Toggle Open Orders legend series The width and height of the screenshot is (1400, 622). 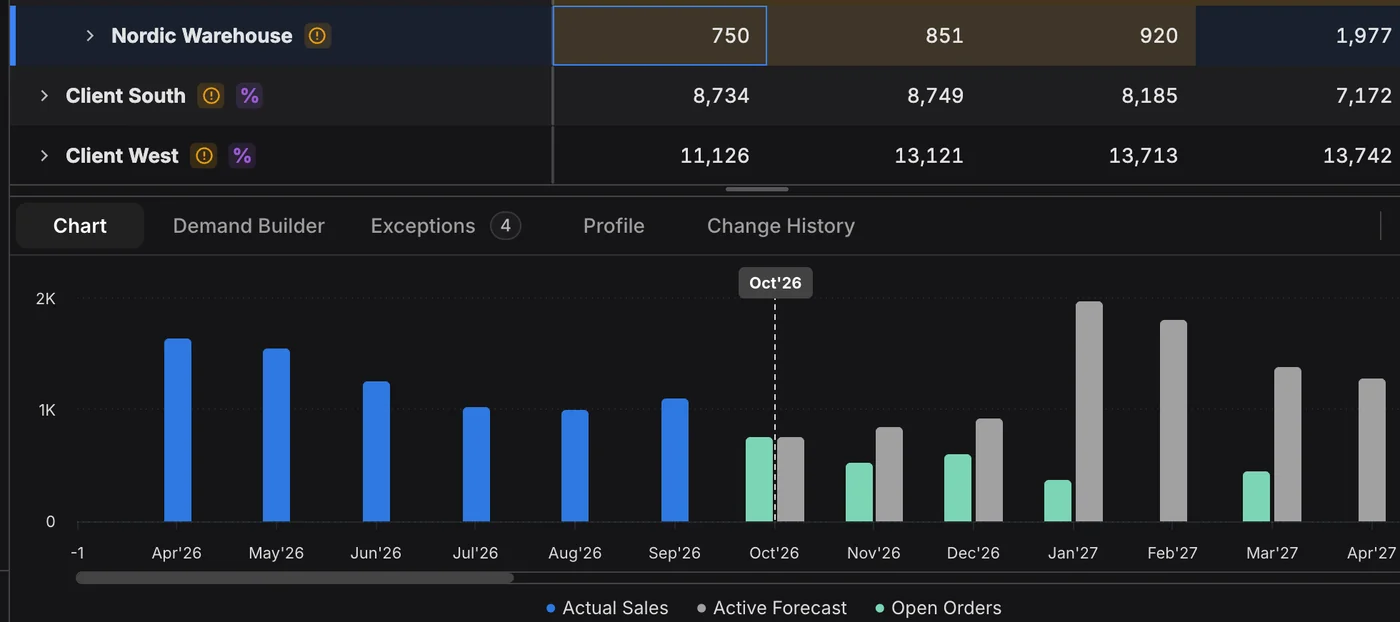click(x=938, y=608)
